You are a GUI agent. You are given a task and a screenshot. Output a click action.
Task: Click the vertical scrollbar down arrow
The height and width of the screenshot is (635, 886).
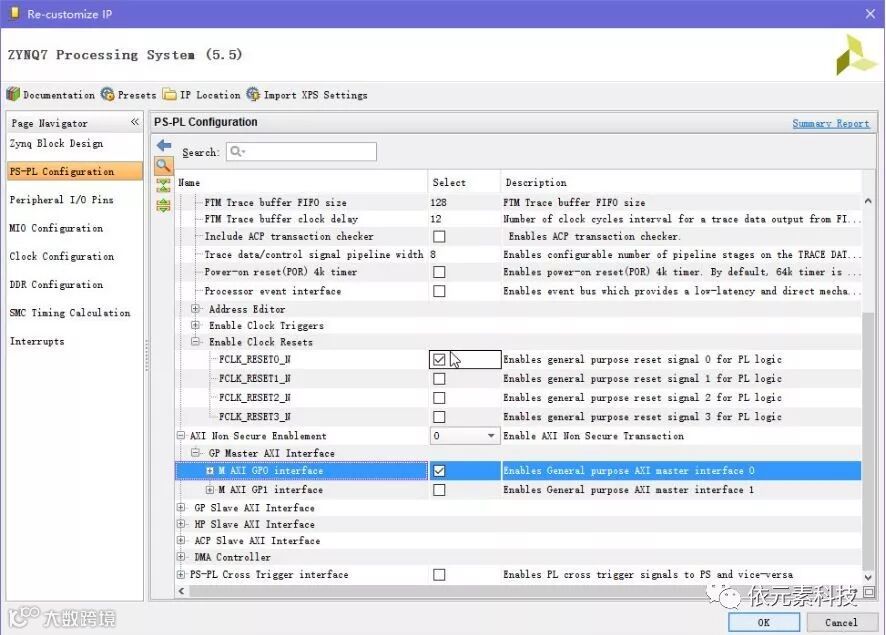[x=868, y=577]
